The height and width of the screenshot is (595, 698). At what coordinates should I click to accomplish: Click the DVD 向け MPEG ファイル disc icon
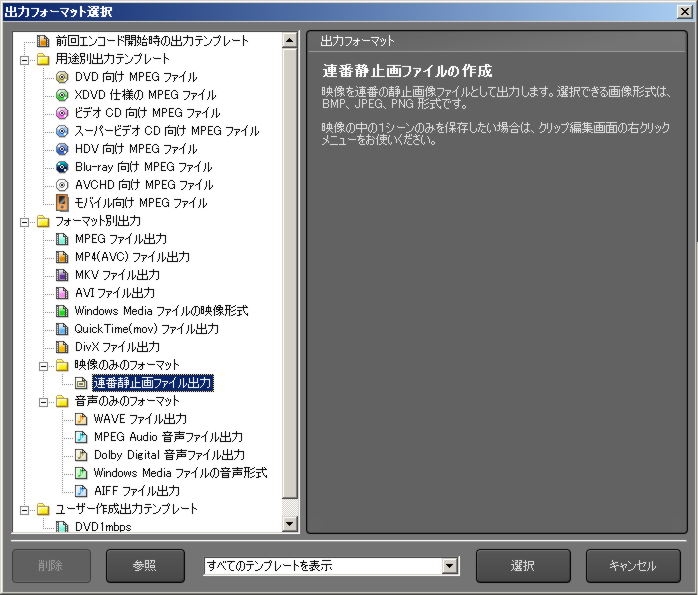click(x=62, y=77)
